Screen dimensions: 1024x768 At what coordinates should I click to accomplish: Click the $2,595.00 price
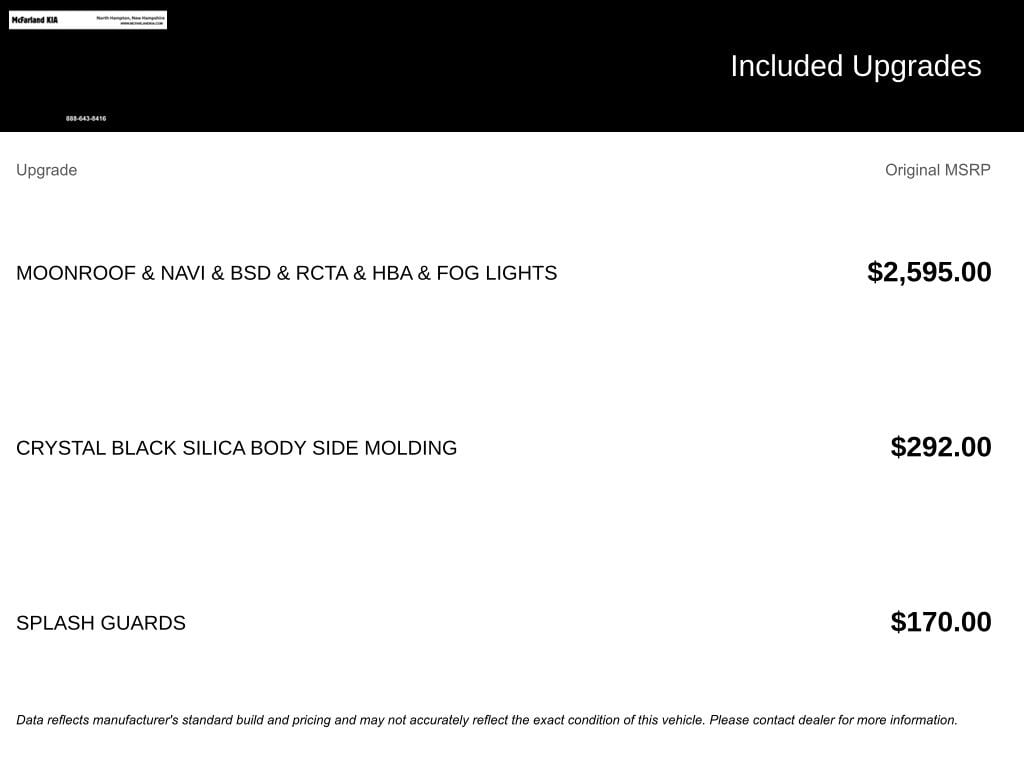929,272
